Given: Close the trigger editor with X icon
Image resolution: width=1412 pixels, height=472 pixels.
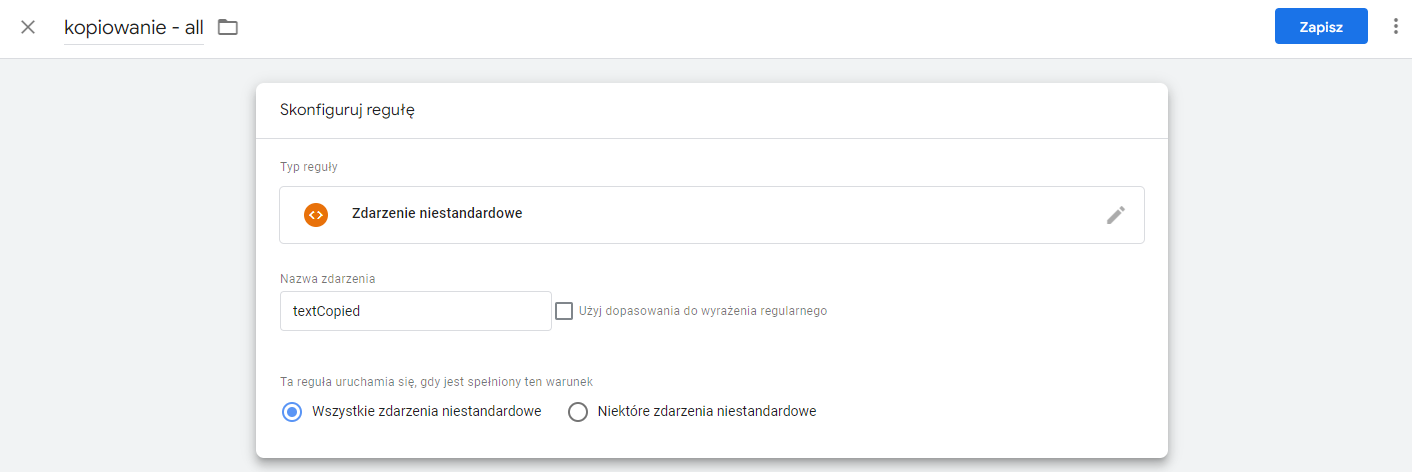Looking at the screenshot, I should coord(28,27).
